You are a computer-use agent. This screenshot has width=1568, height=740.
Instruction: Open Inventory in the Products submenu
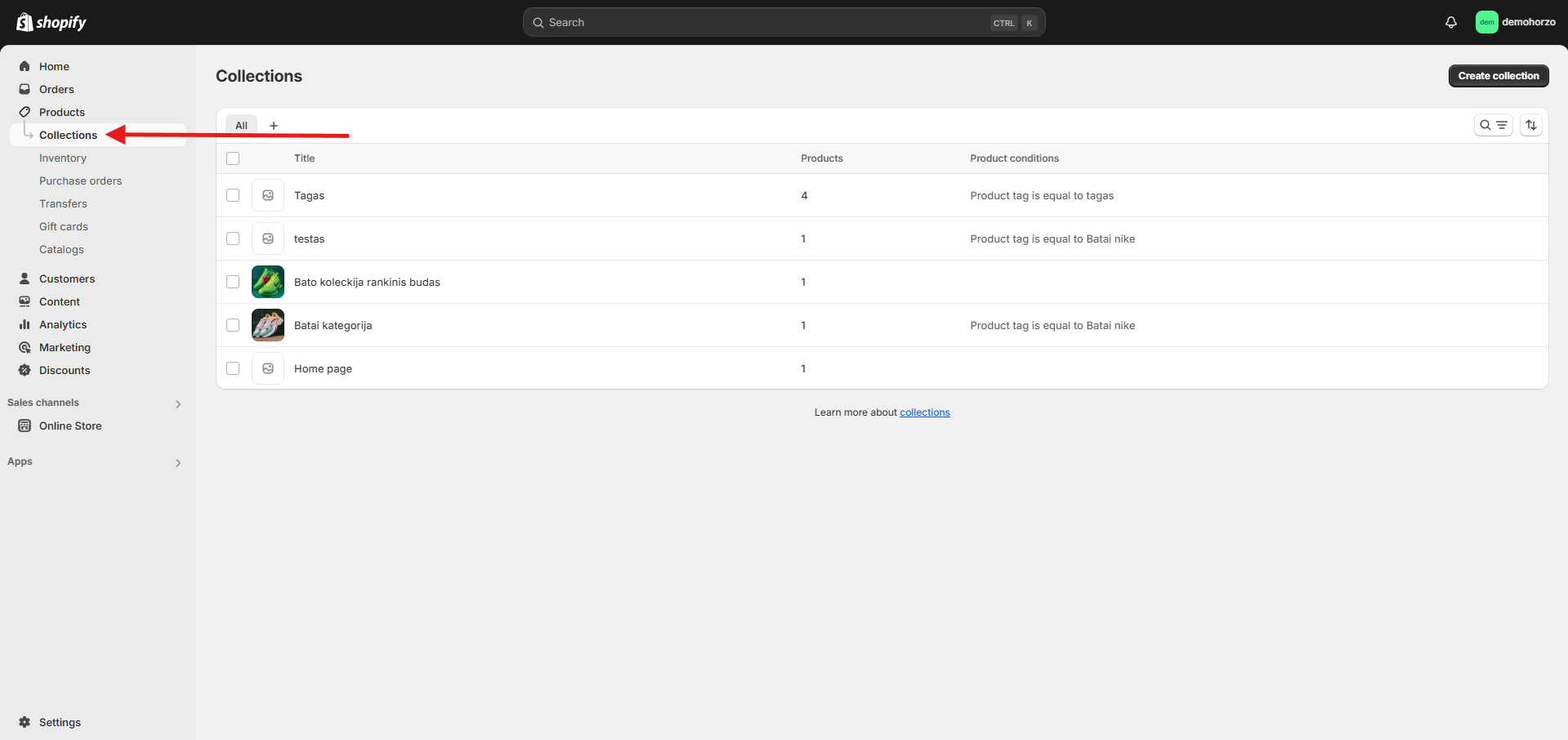pos(63,158)
